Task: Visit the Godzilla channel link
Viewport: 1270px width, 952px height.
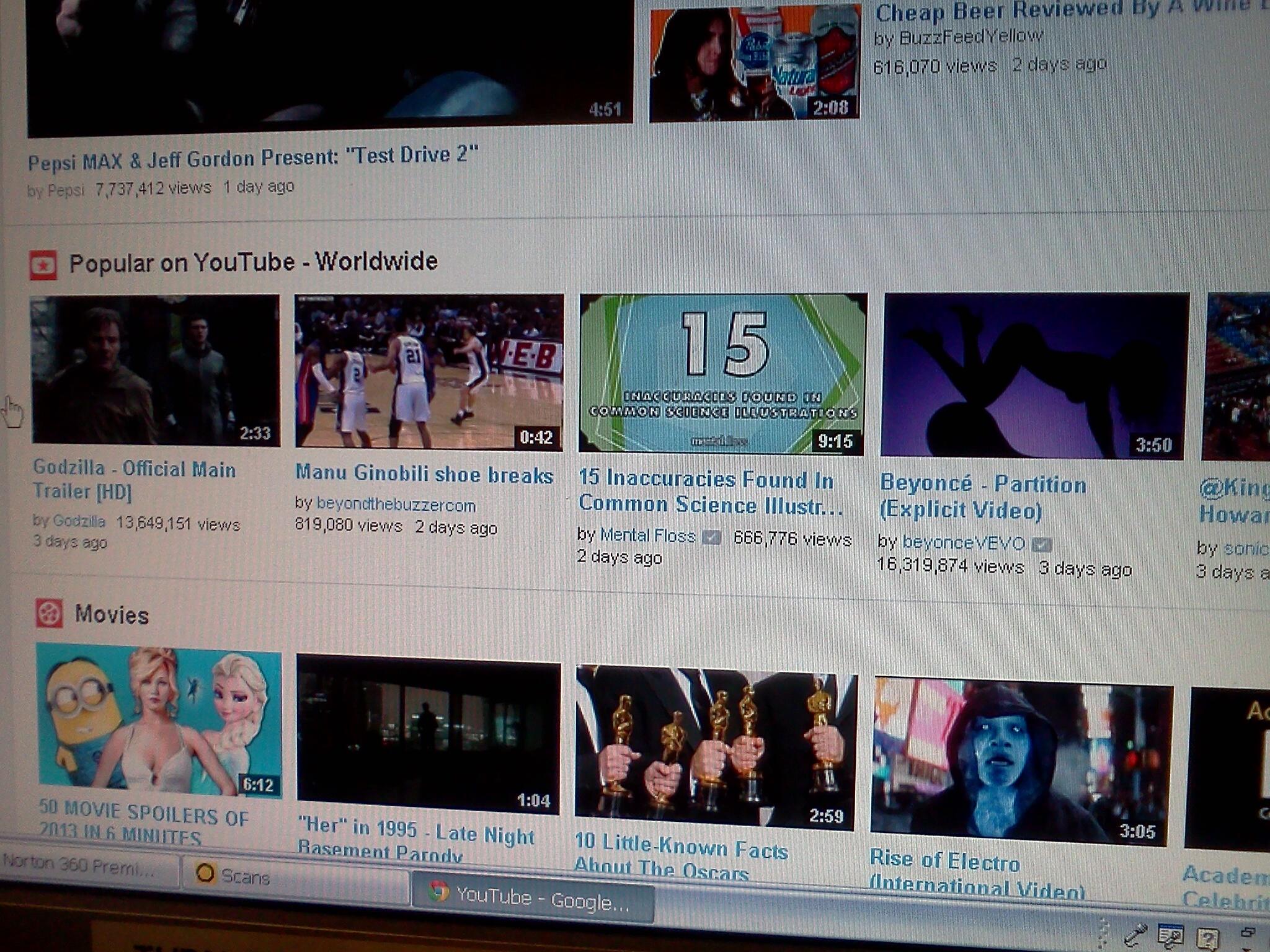Action: pyautogui.click(x=79, y=521)
